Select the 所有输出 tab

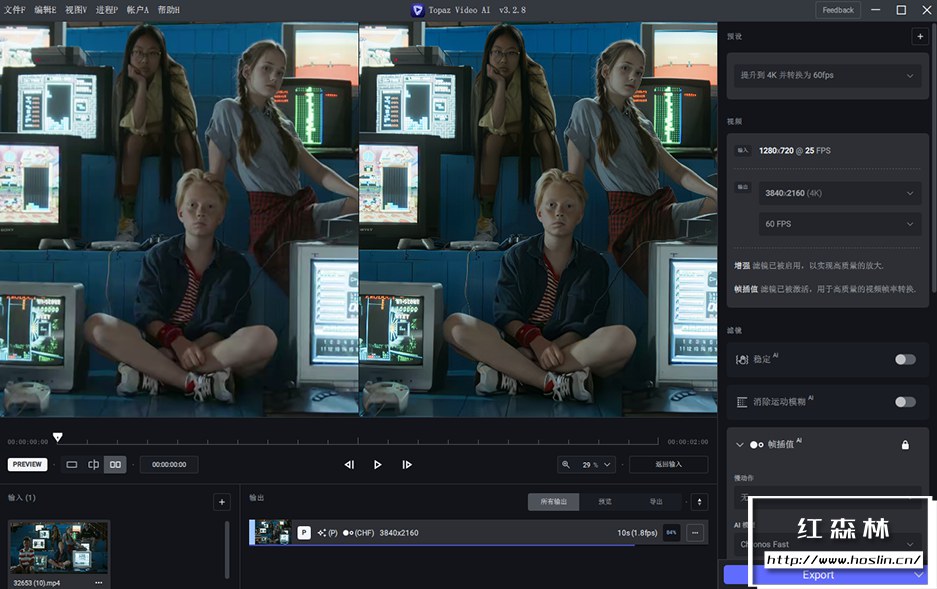coord(553,502)
